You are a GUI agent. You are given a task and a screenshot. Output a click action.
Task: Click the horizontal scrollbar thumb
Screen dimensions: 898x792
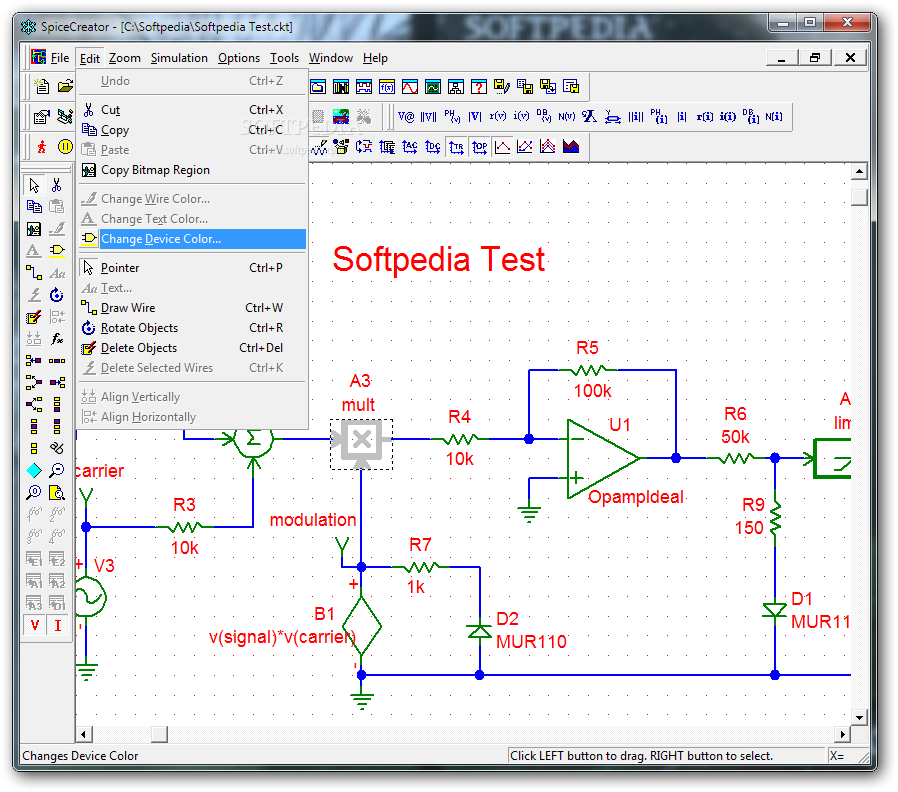[x=159, y=734]
